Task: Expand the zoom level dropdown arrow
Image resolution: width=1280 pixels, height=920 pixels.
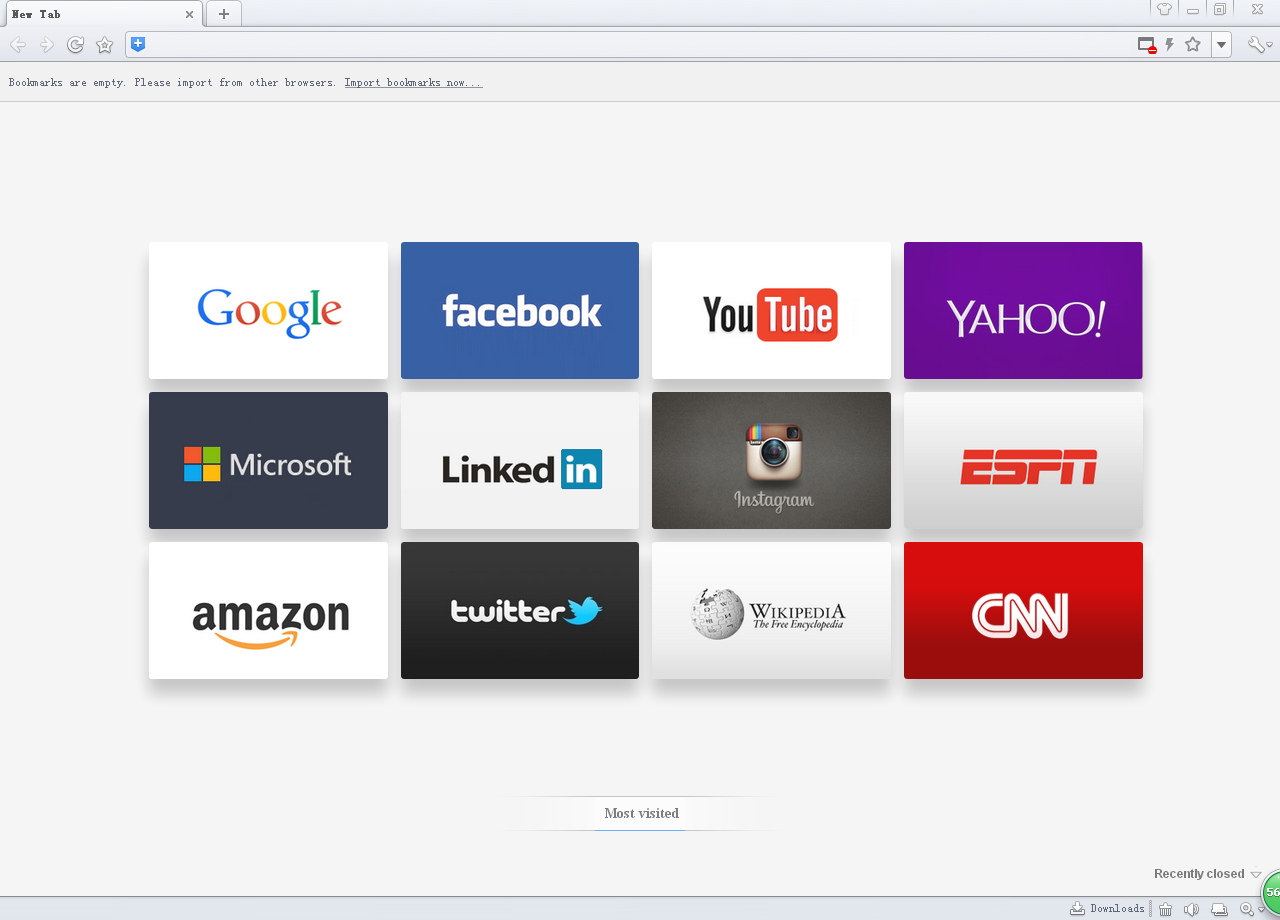Action: (x=1262, y=910)
